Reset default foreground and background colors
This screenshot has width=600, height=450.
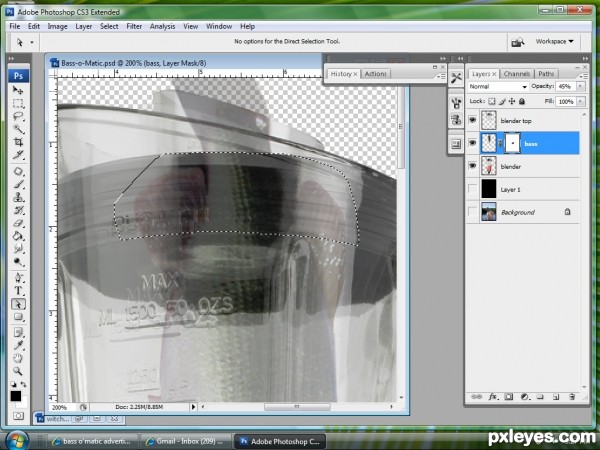[x=13, y=384]
